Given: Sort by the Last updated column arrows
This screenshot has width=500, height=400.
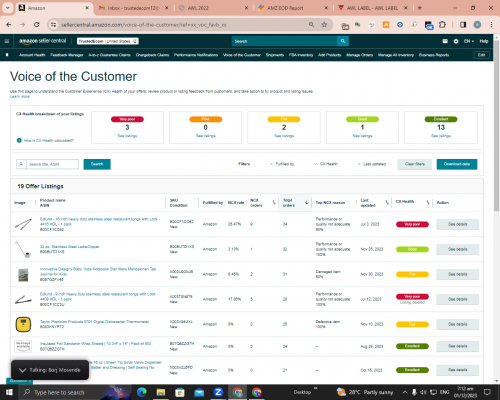Looking at the screenshot, I should pos(387,203).
